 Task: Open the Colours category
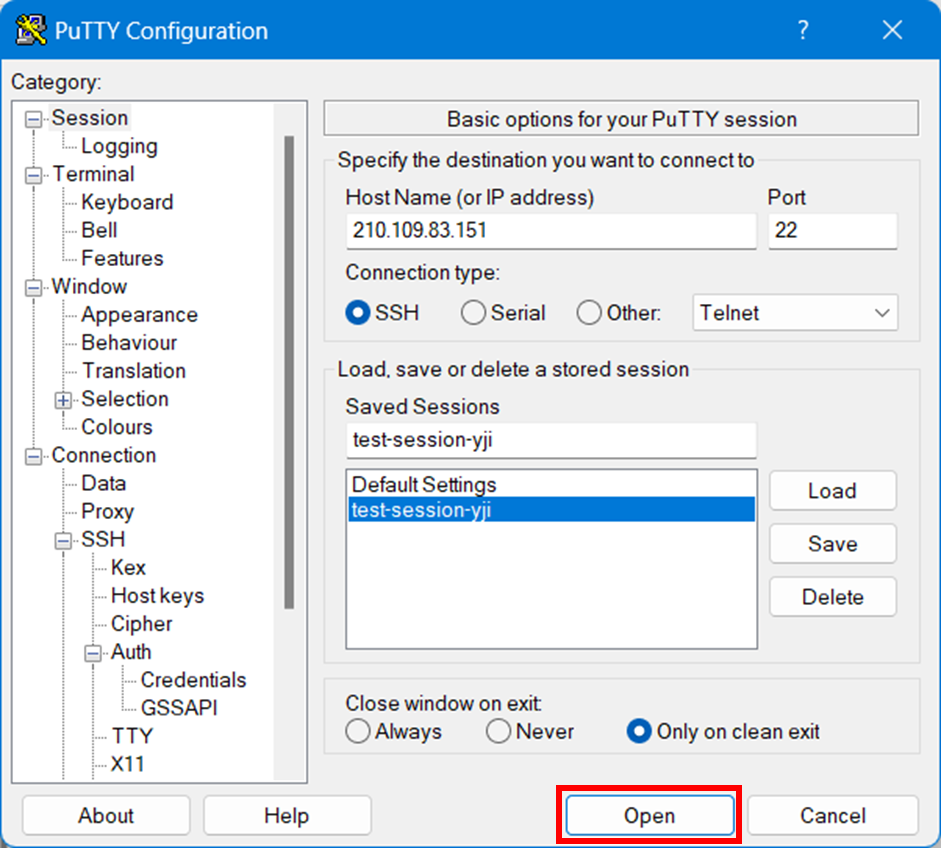pyautogui.click(x=117, y=427)
